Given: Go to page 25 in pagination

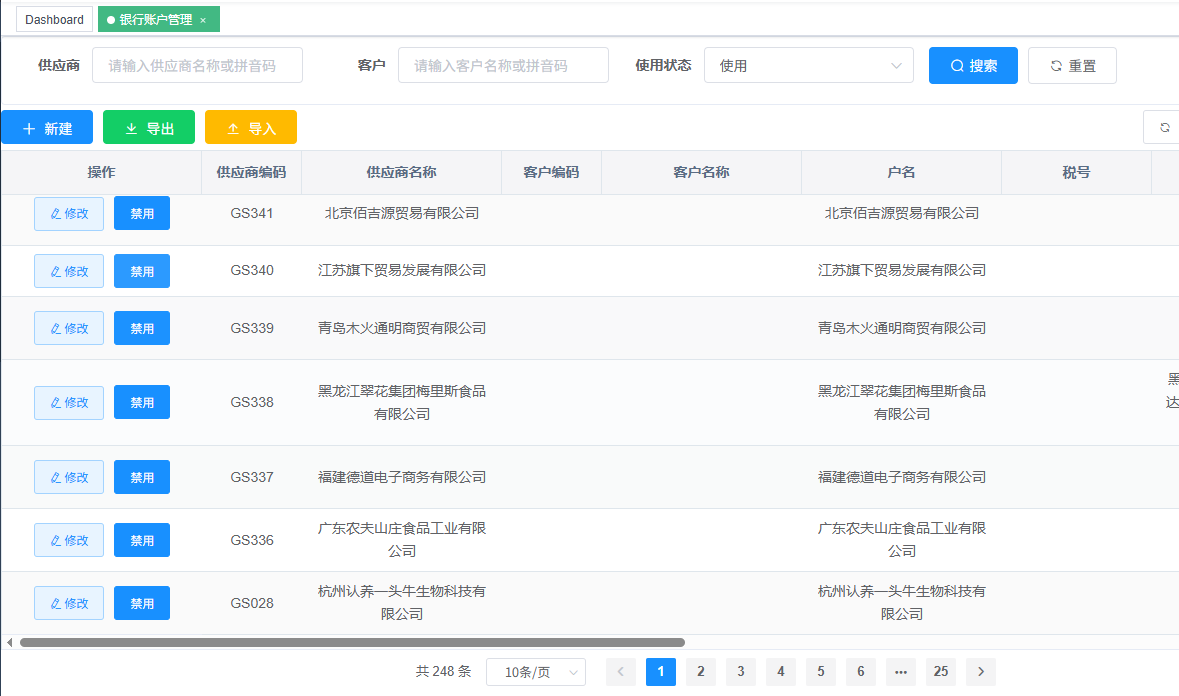Looking at the screenshot, I should [x=940, y=672].
